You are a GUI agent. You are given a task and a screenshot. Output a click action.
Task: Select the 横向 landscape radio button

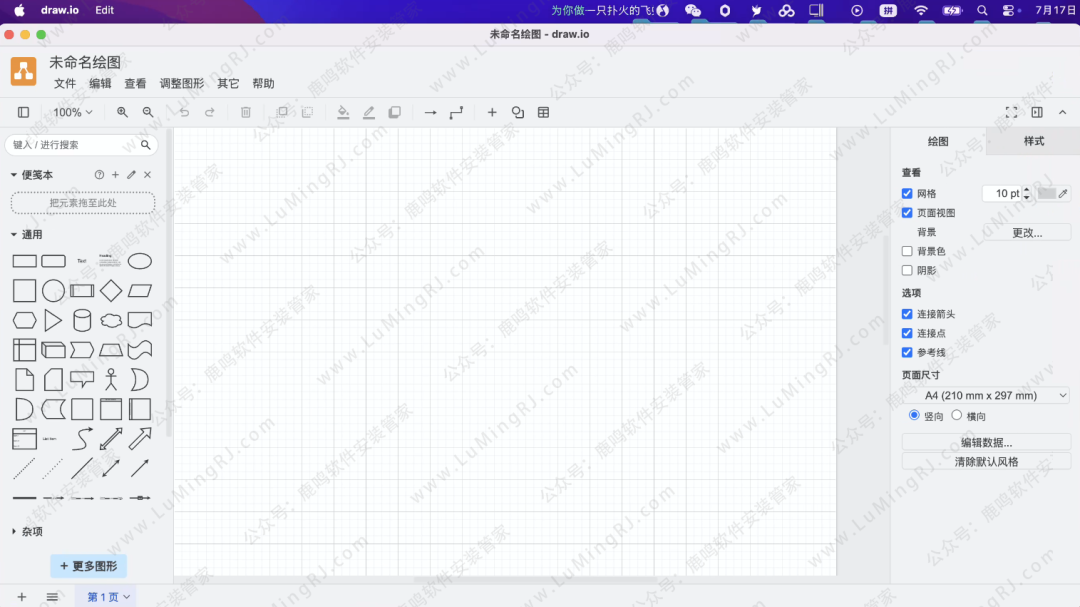pyautogui.click(x=958, y=416)
